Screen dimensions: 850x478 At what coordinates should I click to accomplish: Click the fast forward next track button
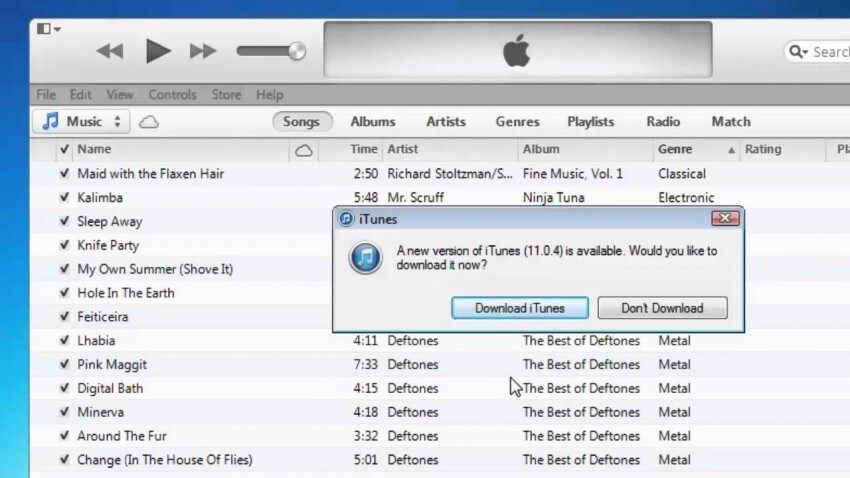pyautogui.click(x=203, y=51)
